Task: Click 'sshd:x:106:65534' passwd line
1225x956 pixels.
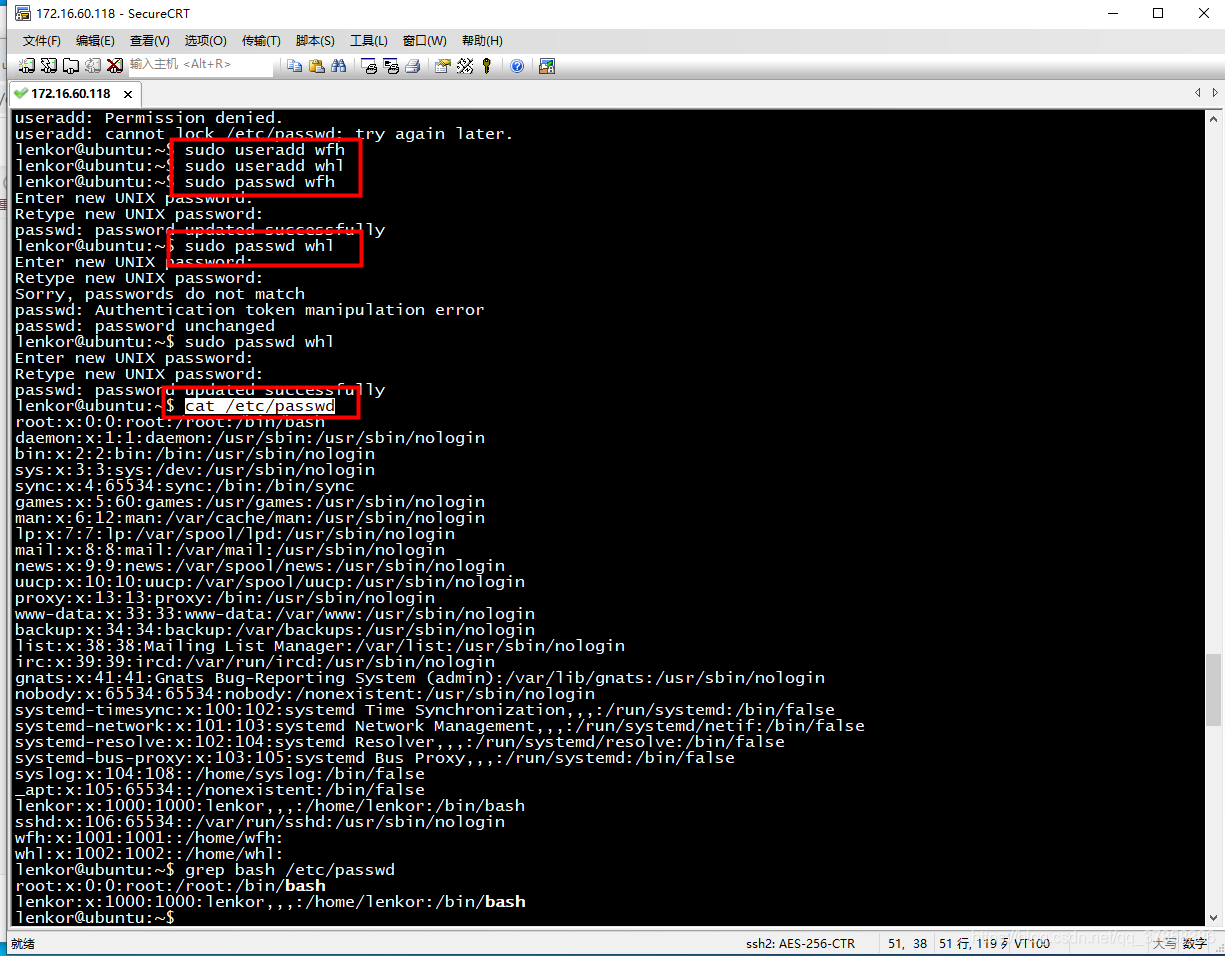Action: (x=260, y=822)
